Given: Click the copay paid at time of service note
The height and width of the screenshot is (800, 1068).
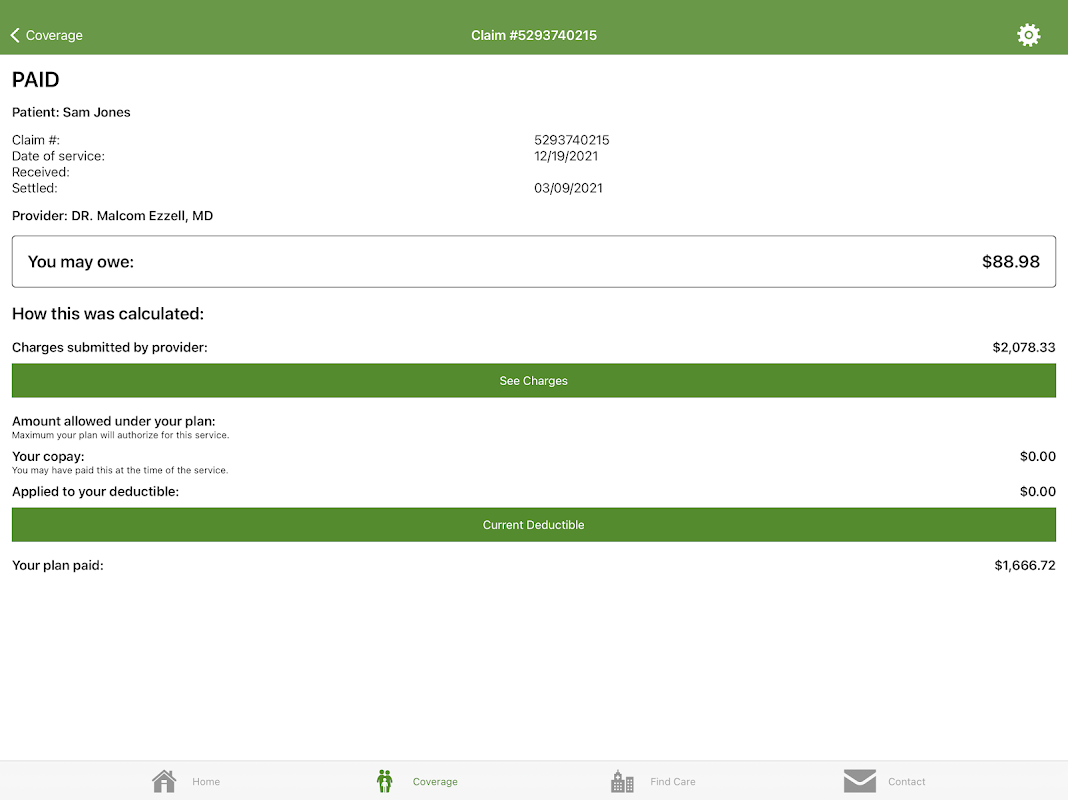Looking at the screenshot, I should coord(119,470).
